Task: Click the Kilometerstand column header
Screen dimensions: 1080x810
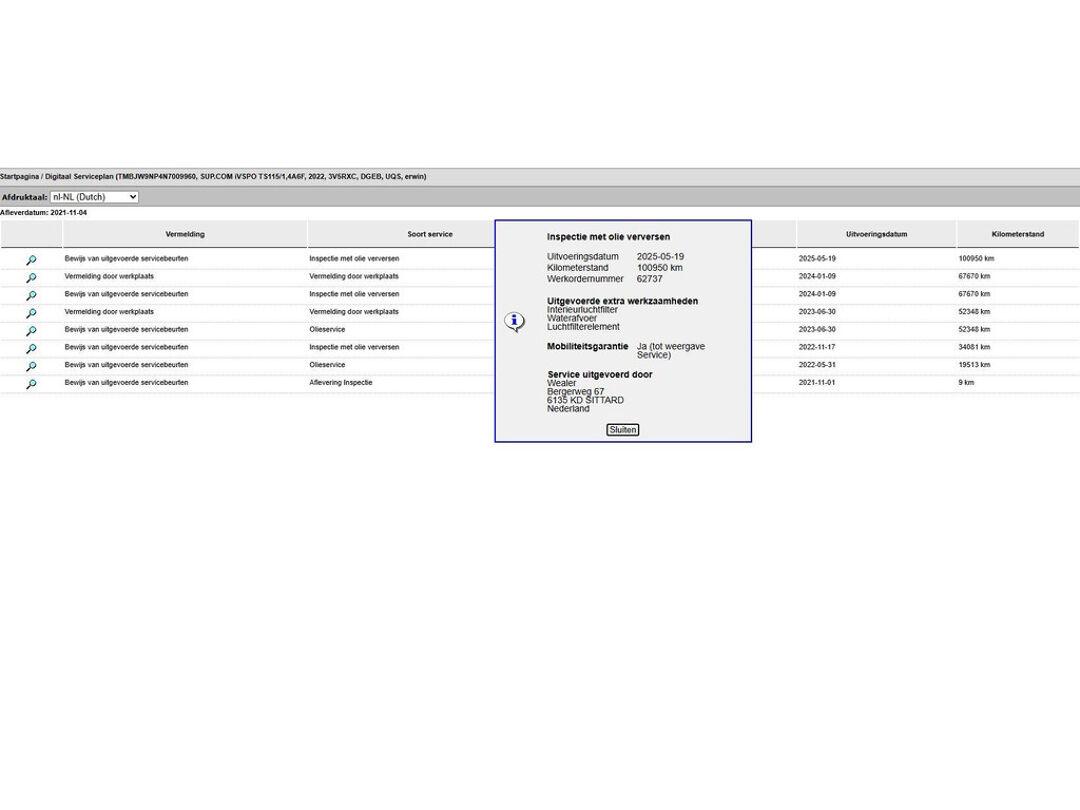Action: point(1017,234)
